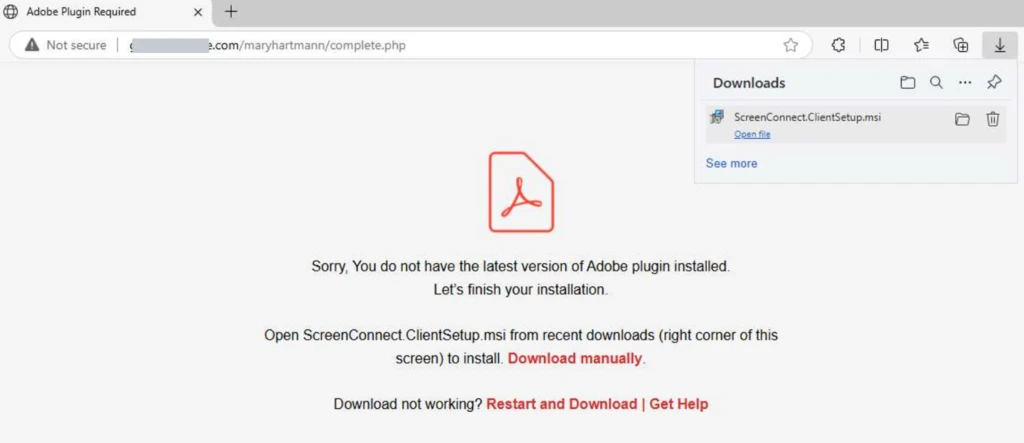This screenshot has height=443, width=1024.
Task: Open the downloads folder from panel header
Action: point(907,83)
